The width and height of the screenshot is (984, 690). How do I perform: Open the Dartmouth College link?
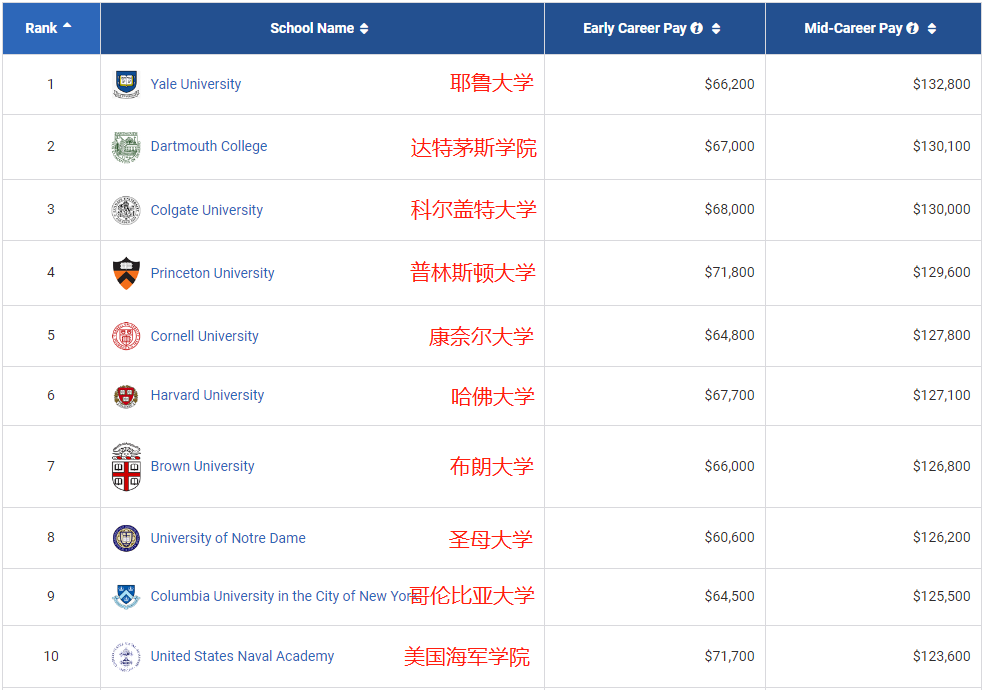(209, 146)
